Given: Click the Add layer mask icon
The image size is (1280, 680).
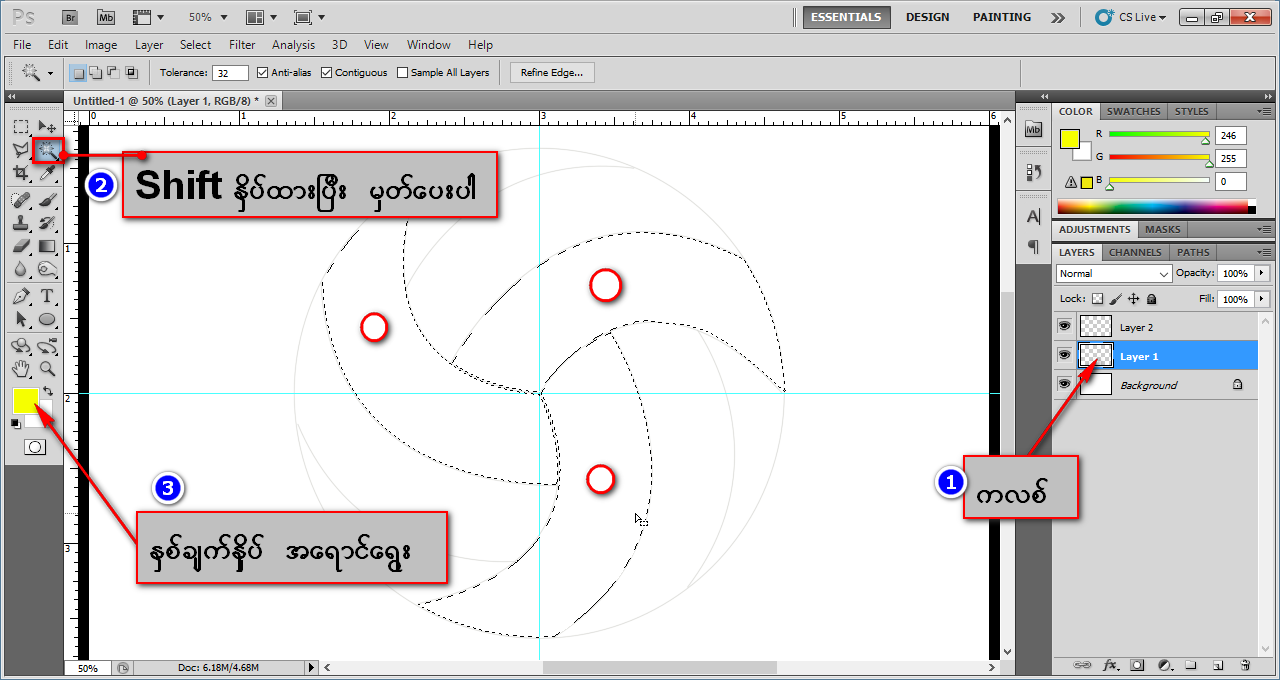Looking at the screenshot, I should [1137, 665].
